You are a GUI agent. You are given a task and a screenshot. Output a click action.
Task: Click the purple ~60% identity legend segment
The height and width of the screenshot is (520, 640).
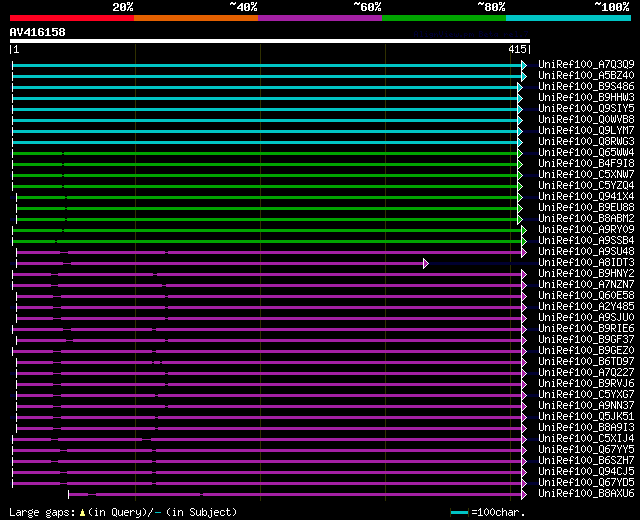320,18
